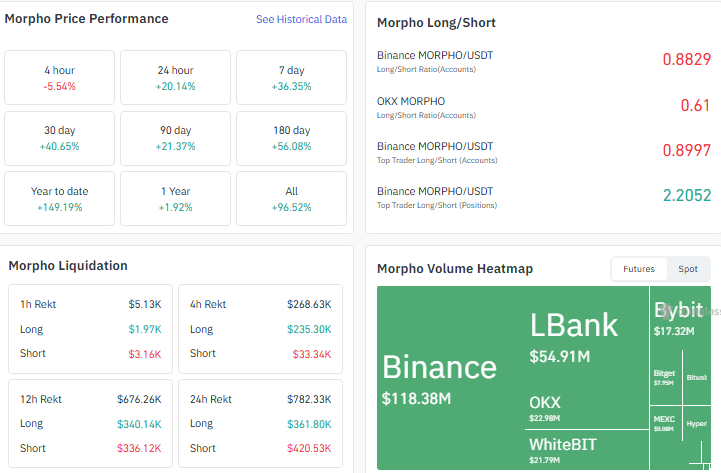Click the 2.2052 top trader positions ratio
721x473 pixels.
click(x=687, y=195)
